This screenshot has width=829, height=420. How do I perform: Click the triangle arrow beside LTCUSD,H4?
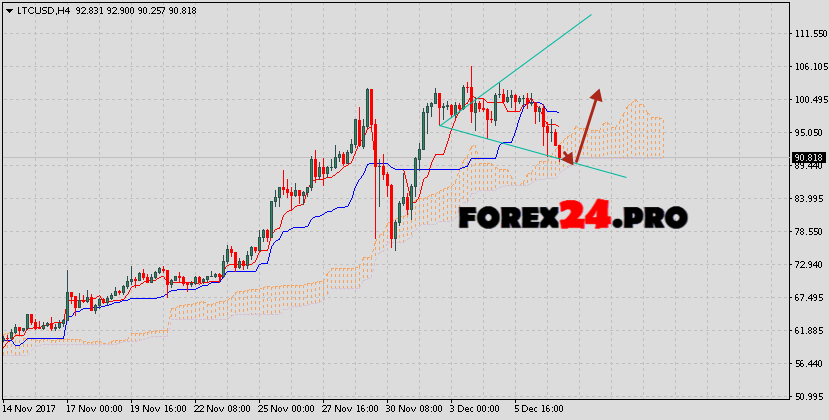point(9,8)
